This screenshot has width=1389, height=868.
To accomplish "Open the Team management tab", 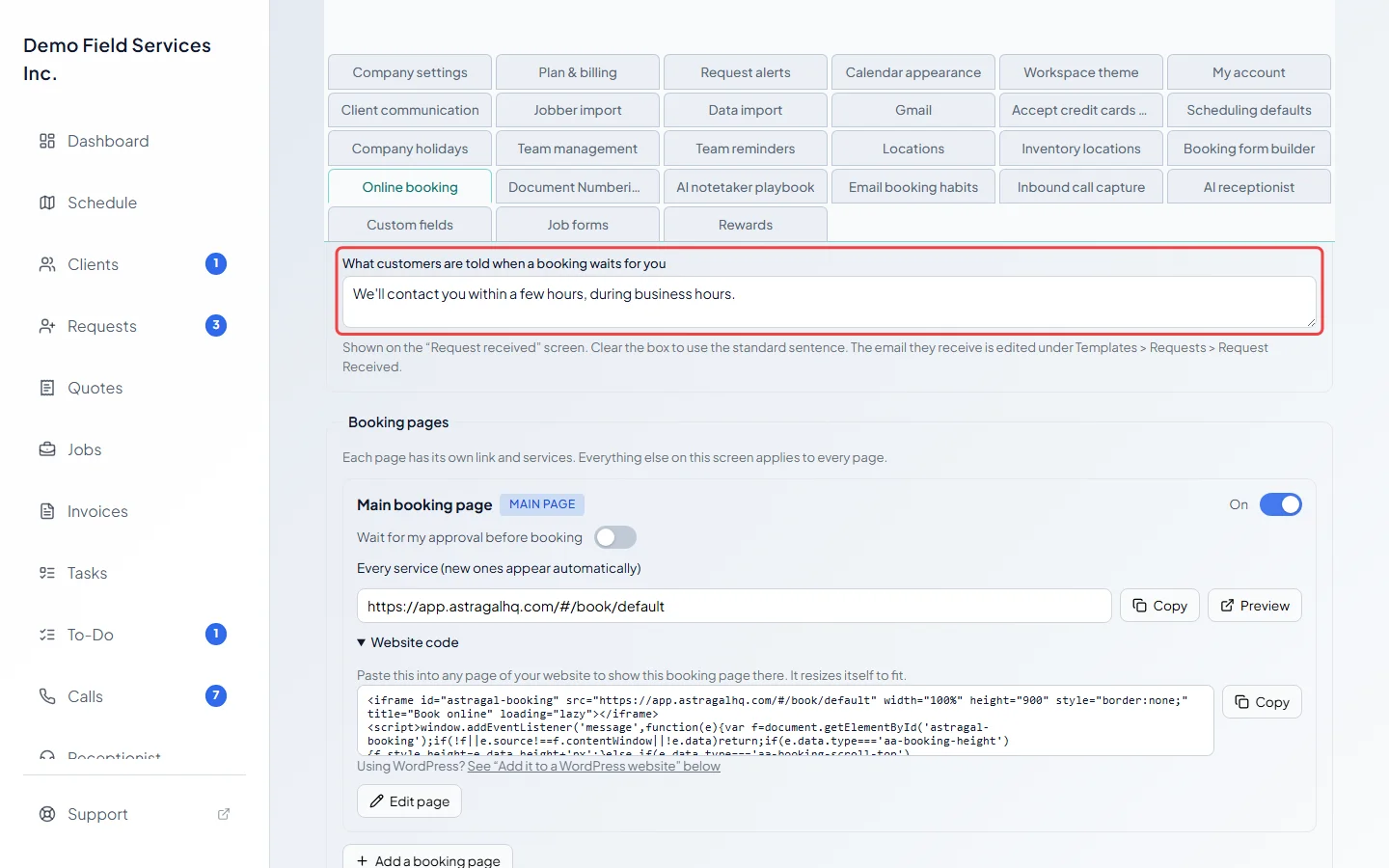I will coord(578,149).
